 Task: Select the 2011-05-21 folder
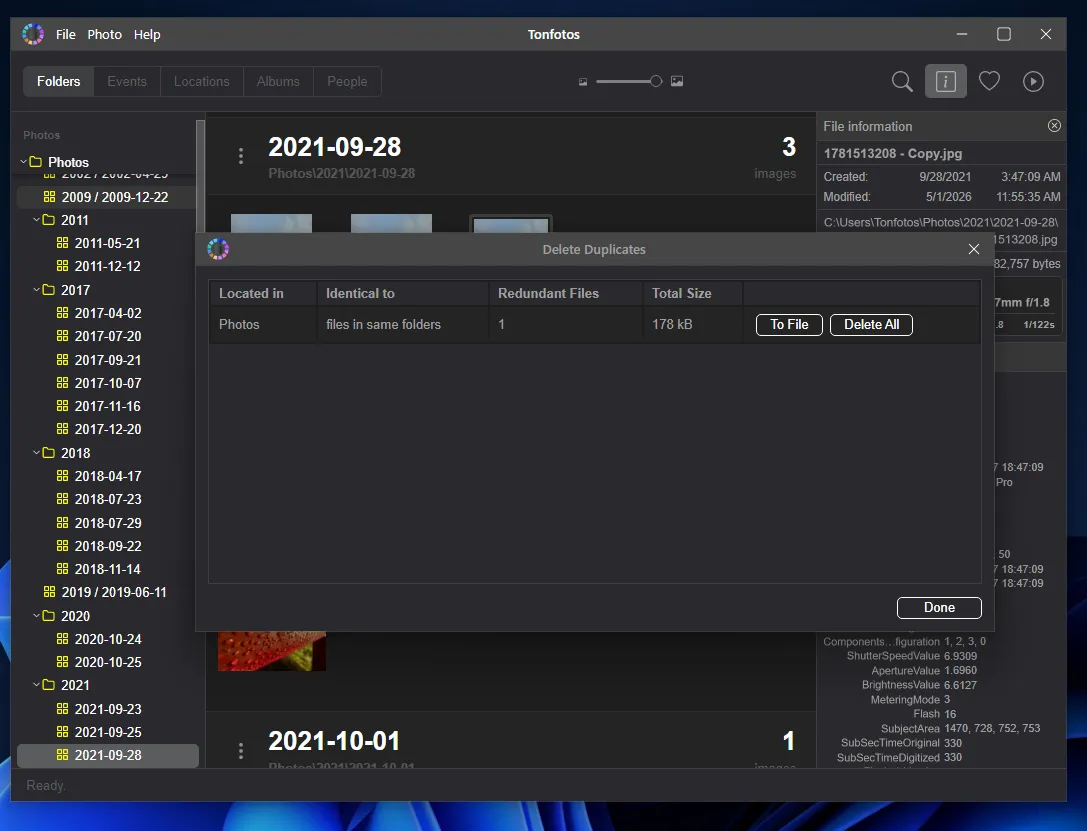(x=107, y=243)
